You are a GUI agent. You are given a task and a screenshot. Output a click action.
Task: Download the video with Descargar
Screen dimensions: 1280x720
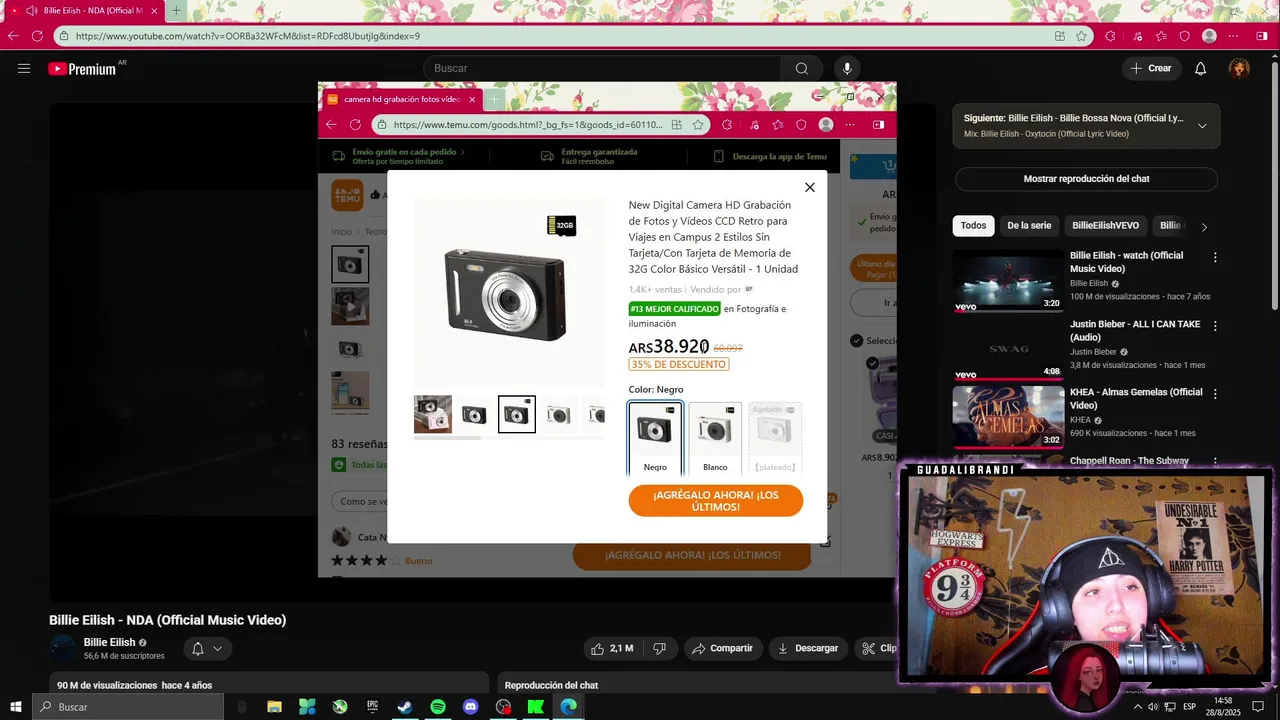click(x=808, y=648)
